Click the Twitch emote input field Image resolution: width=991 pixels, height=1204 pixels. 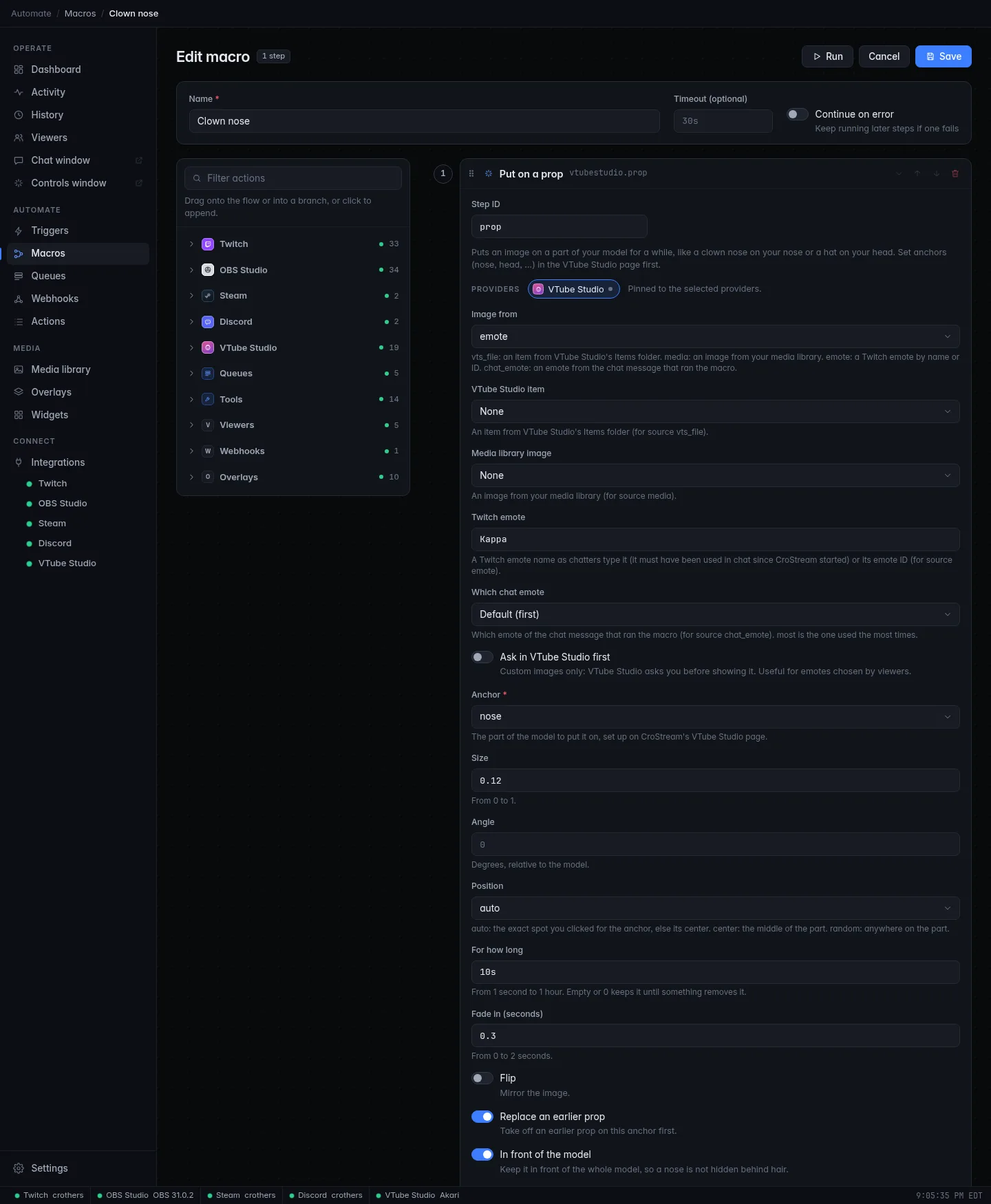pyautogui.click(x=715, y=539)
